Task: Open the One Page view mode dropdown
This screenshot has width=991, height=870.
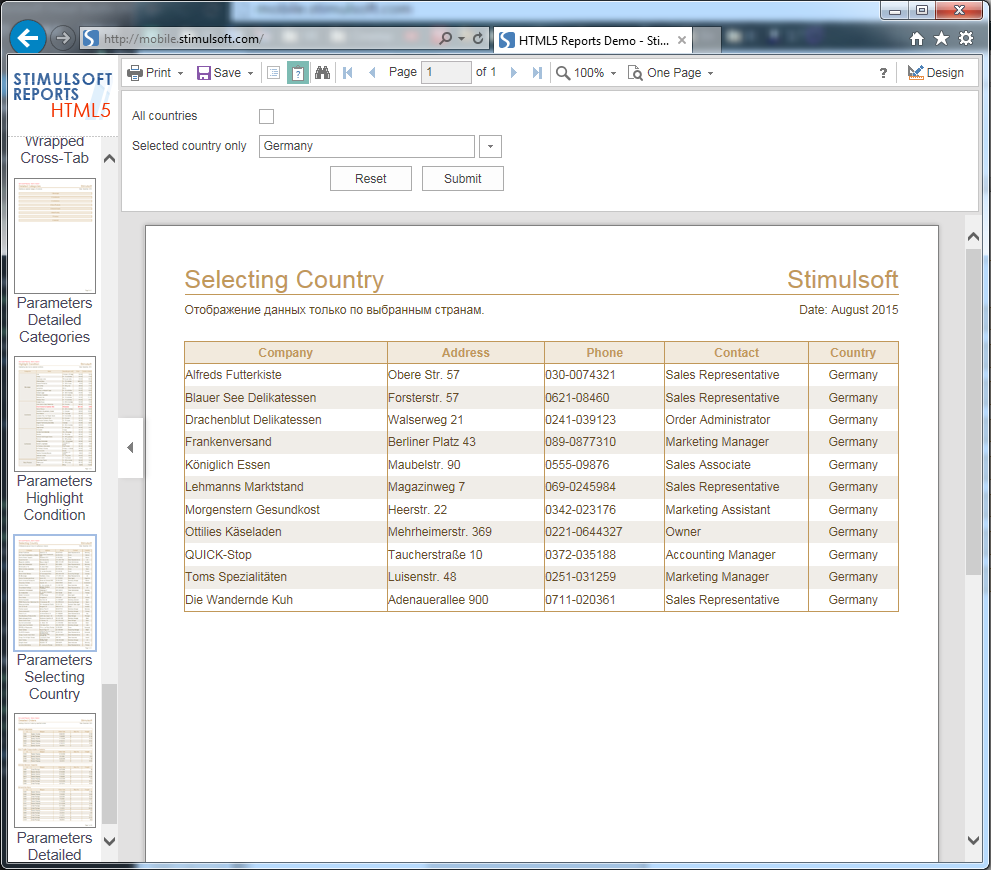Action: pyautogui.click(x=671, y=73)
